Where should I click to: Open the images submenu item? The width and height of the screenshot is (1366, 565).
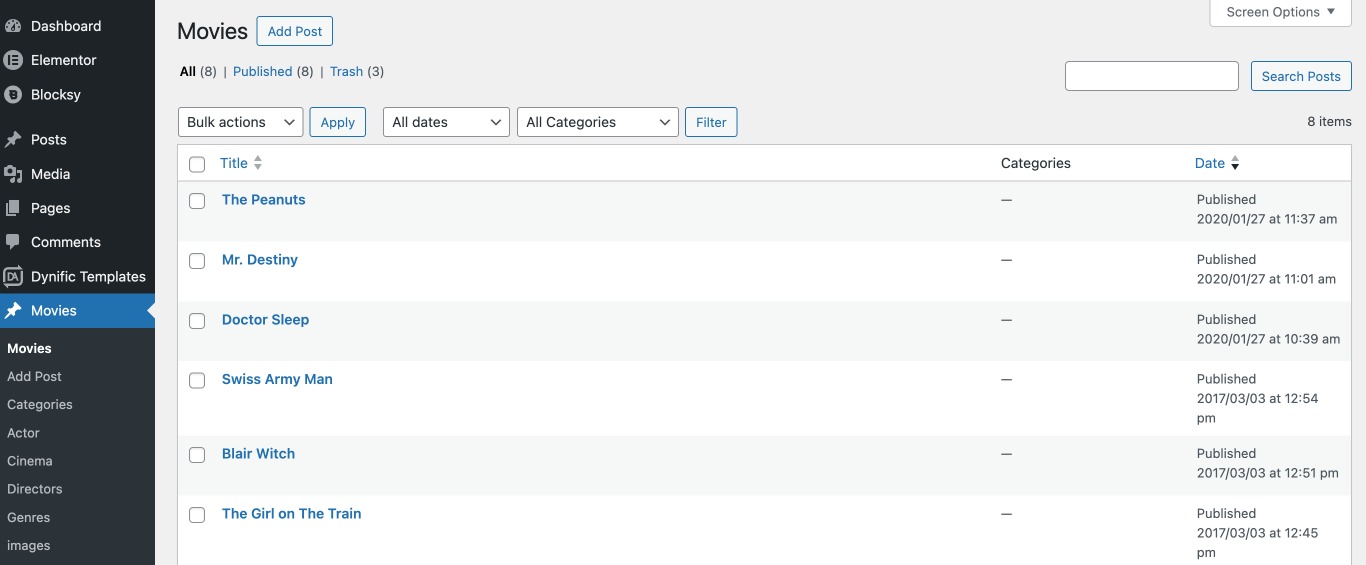28,545
